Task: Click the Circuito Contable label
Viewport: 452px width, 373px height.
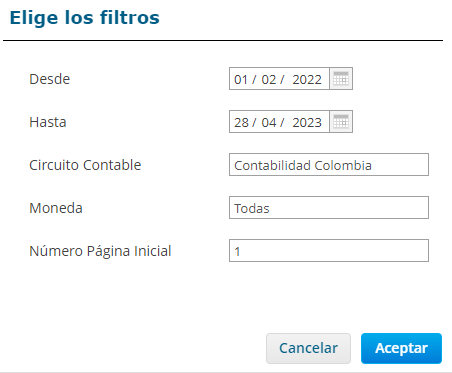Action: point(85,165)
